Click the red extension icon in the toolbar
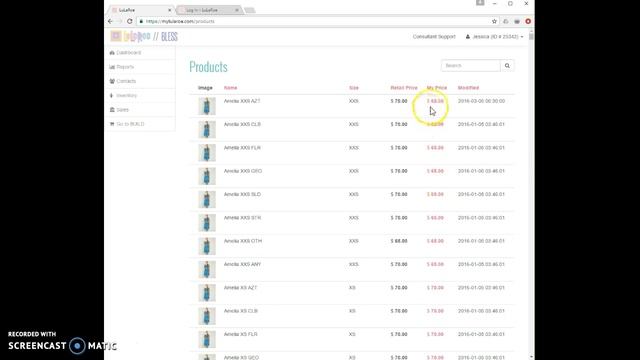The height and width of the screenshot is (360, 640). click(528, 21)
